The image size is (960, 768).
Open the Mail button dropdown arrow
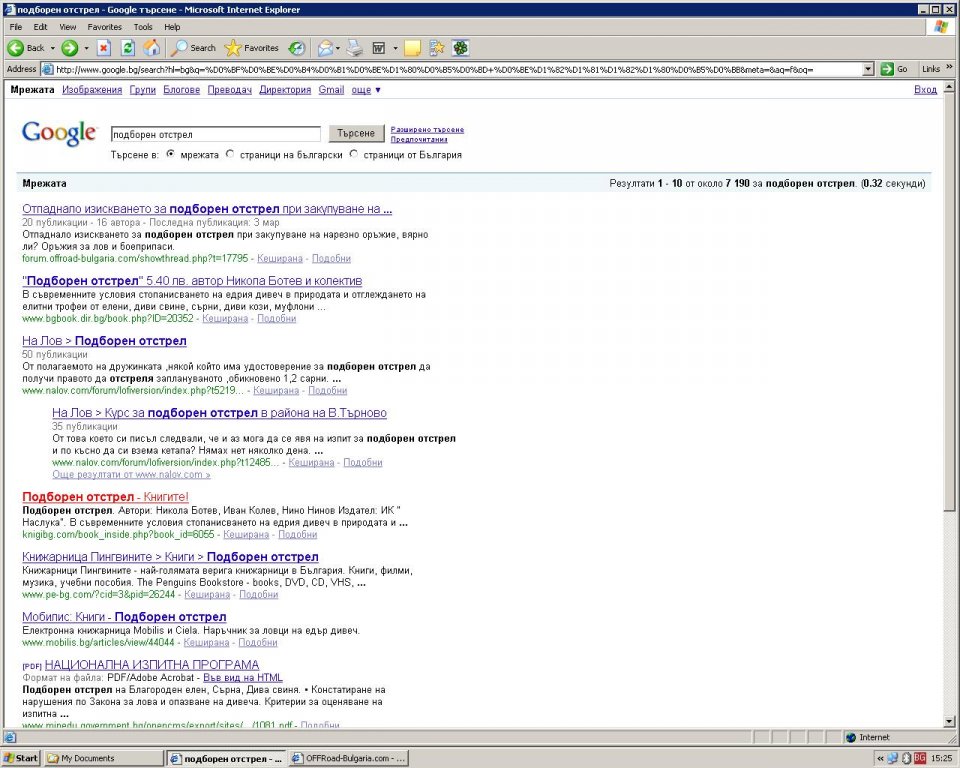coord(338,48)
